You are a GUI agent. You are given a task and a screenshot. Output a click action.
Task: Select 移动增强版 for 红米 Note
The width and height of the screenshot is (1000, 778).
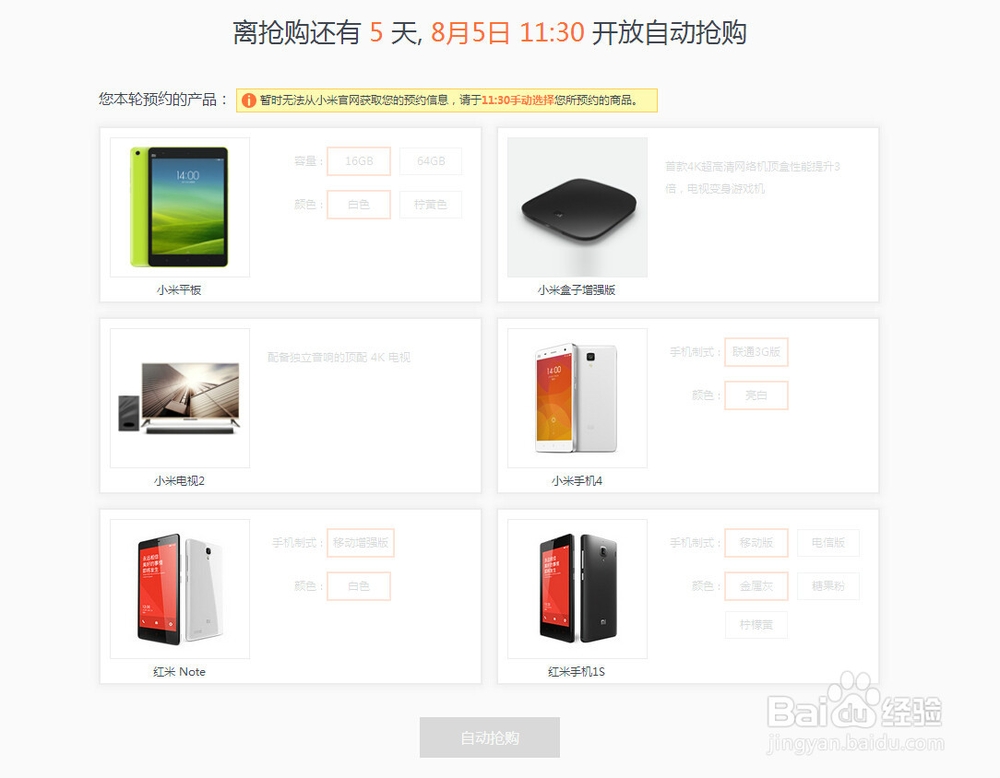[x=360, y=543]
